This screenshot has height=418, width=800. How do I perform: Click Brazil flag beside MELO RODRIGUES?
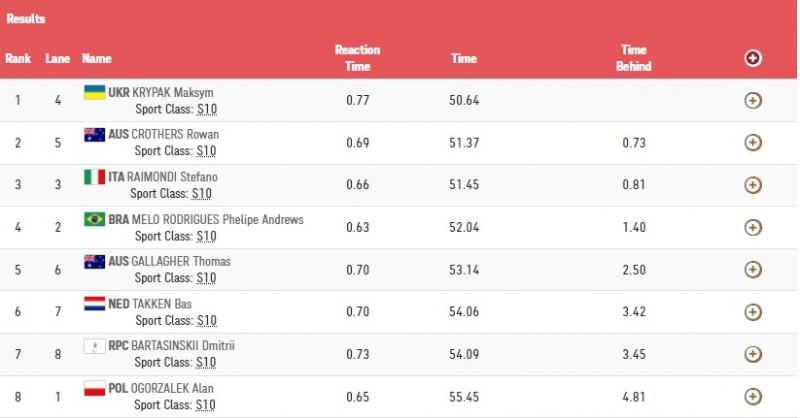[94, 219]
